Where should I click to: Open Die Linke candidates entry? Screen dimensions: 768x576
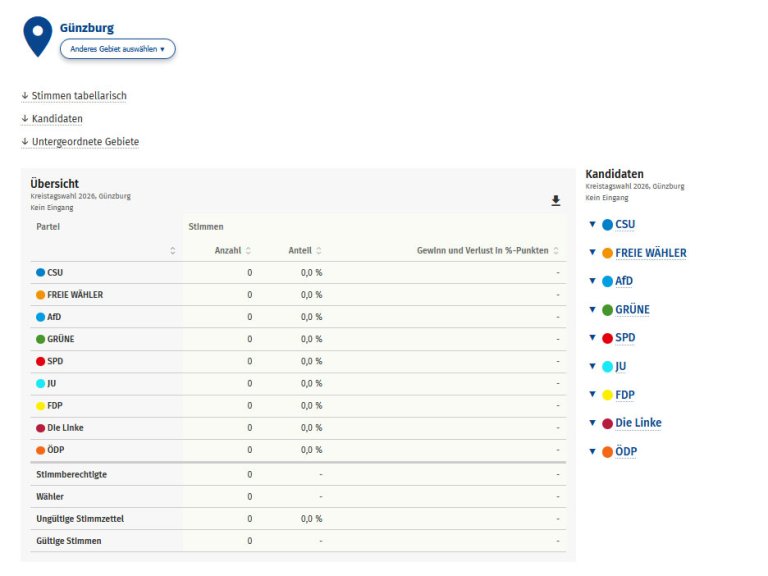637,423
